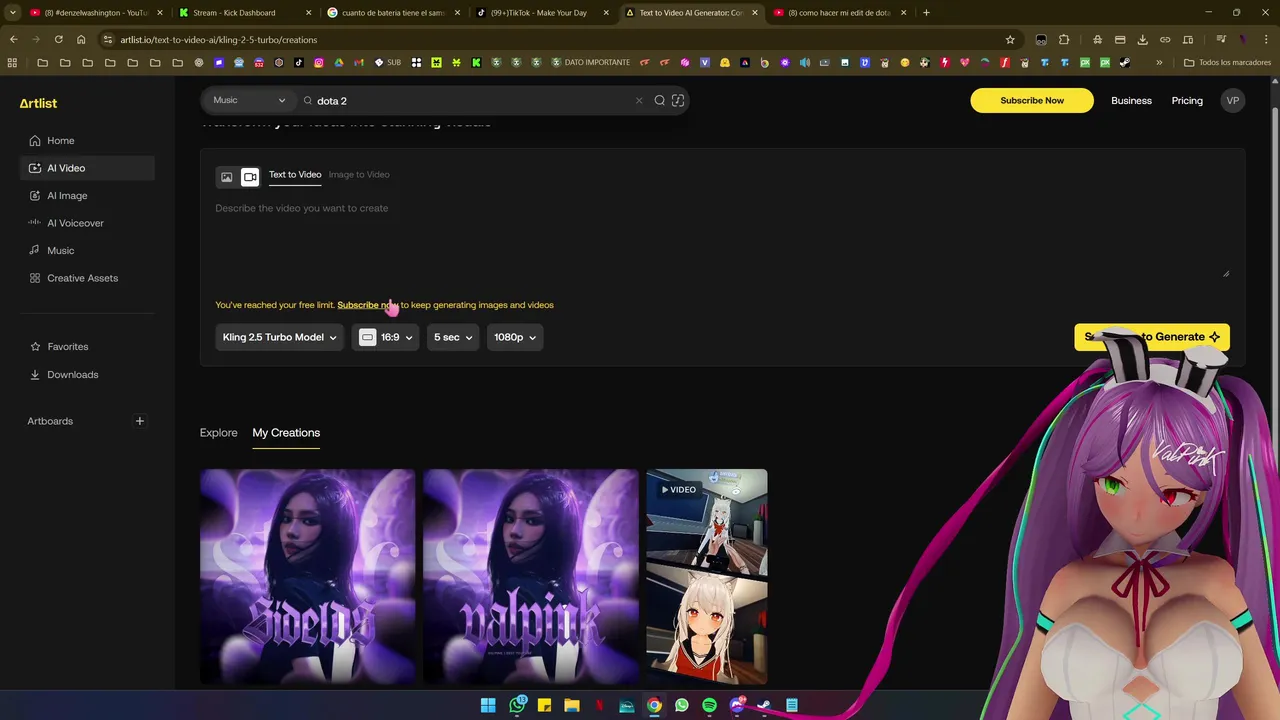Click the Subscribe Now button

(x=1032, y=100)
